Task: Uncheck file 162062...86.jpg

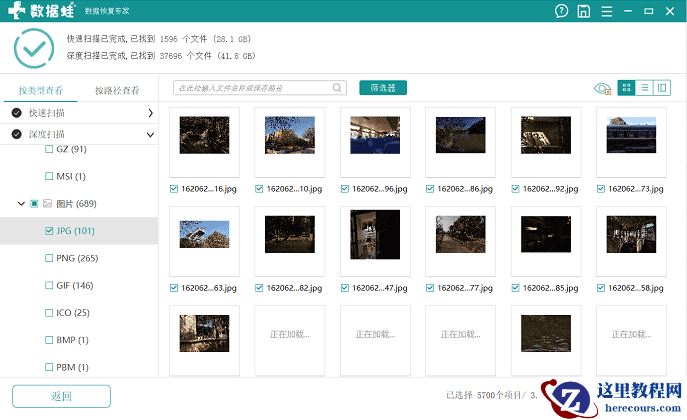Action: point(430,189)
